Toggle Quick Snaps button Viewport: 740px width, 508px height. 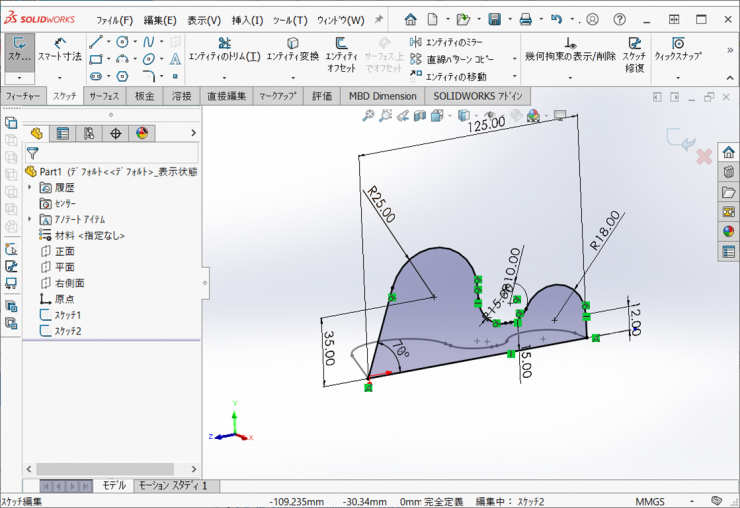coord(677,50)
